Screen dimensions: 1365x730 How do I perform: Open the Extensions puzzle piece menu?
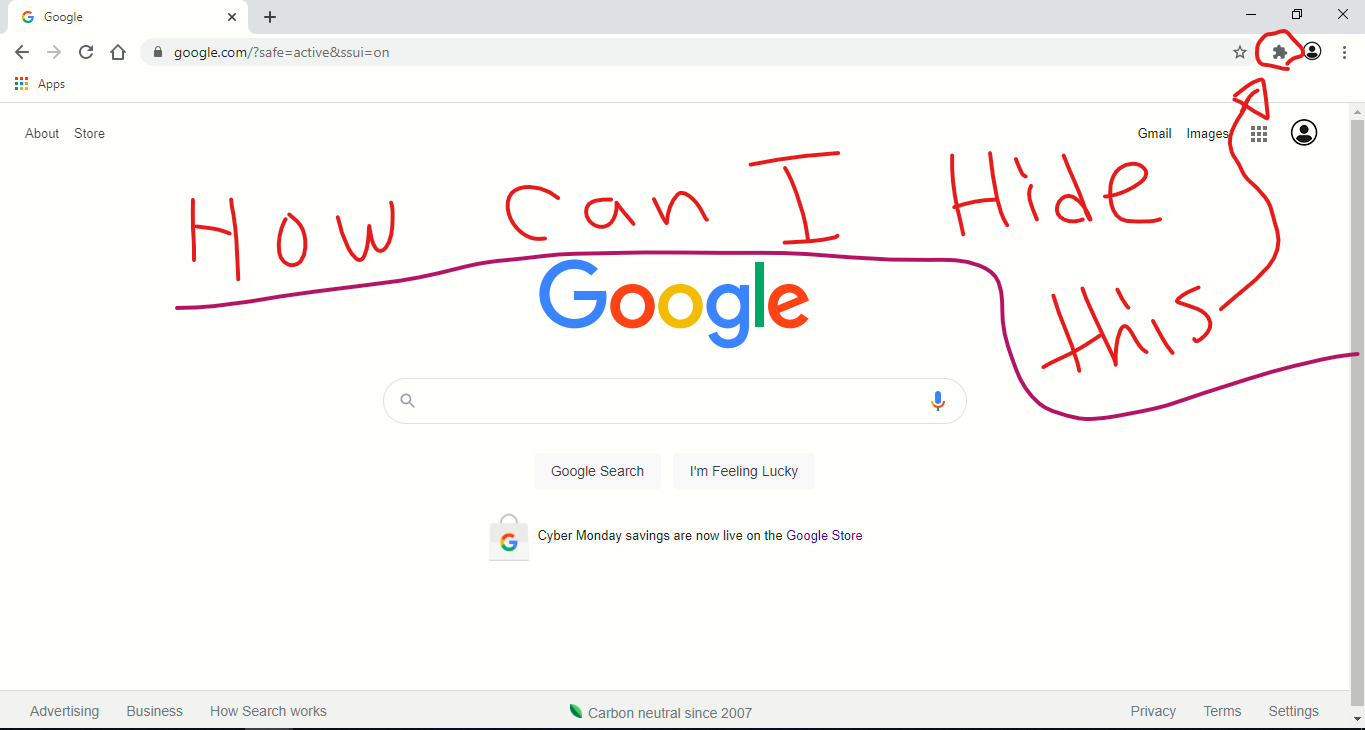pos(1279,52)
